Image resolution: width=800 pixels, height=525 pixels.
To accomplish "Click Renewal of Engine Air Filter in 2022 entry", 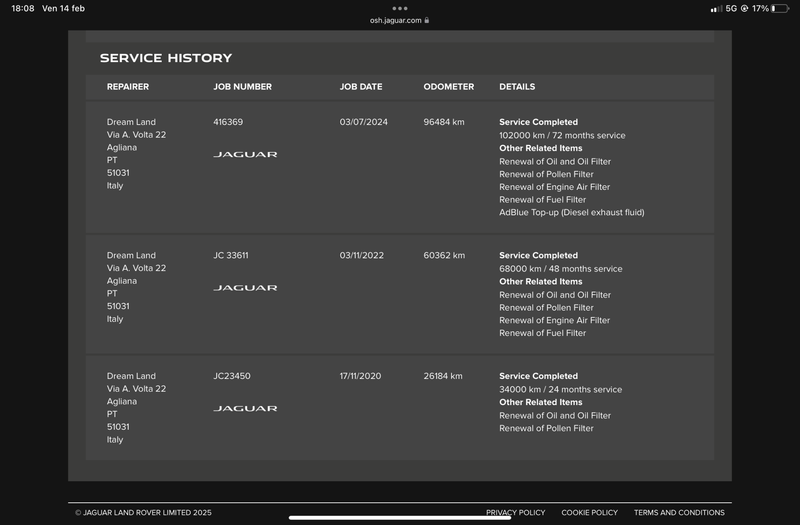I will [554, 320].
